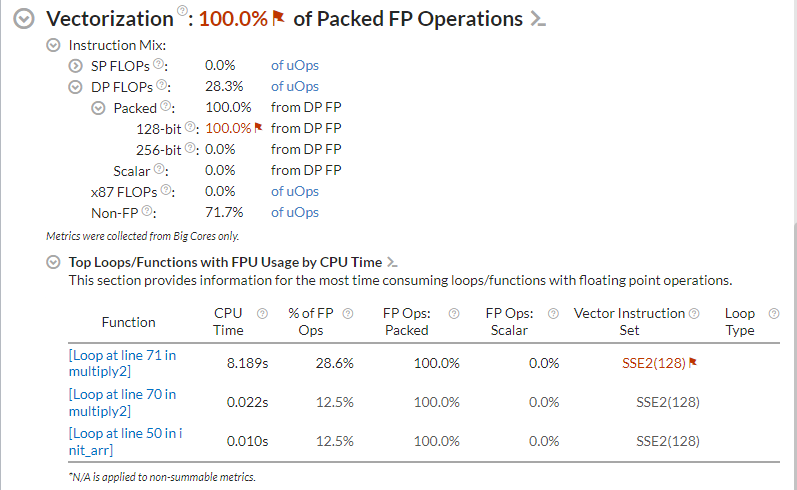This screenshot has width=797, height=490.
Task: Click the copy-to-clipboard arrow after Packed FP Operations
Action: 538,19
